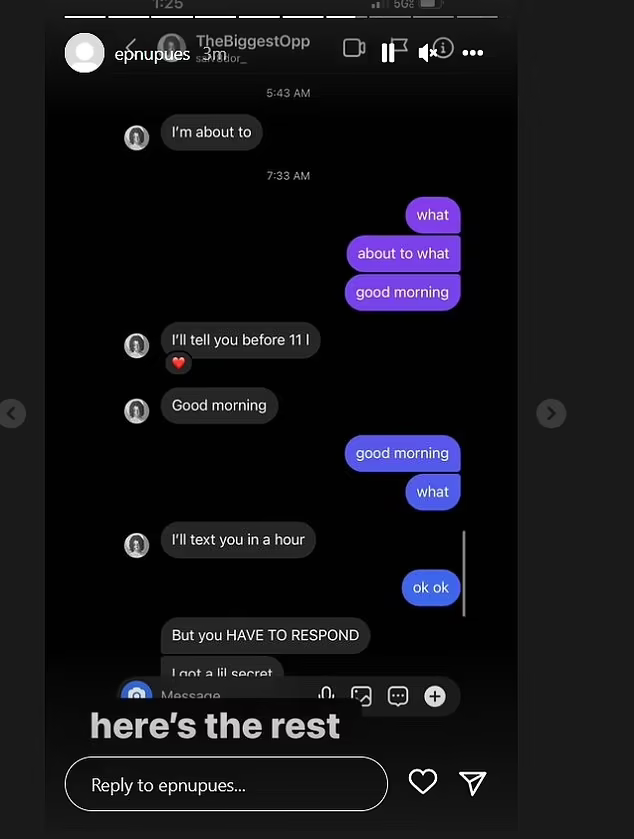Viewport: 634px width, 839px height.
Task: Open the three-dot story options menu
Action: [x=472, y=52]
